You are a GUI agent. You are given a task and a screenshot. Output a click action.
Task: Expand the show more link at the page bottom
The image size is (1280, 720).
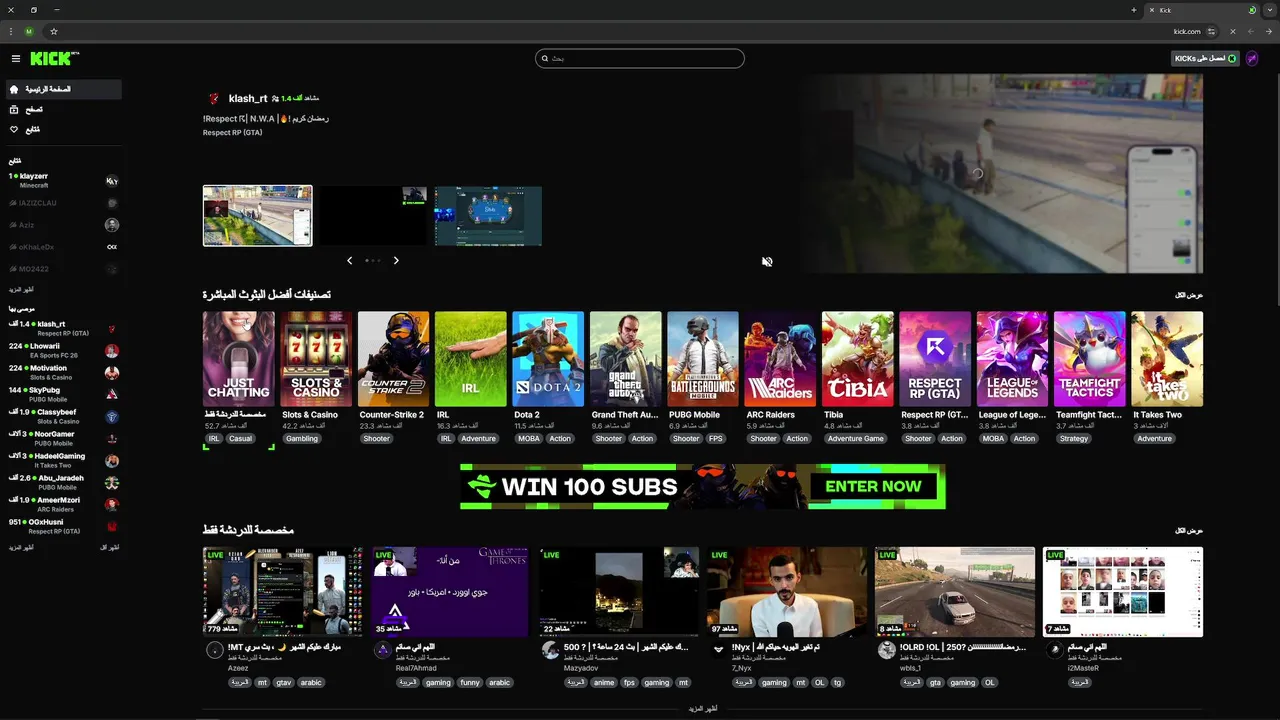[x=703, y=708]
